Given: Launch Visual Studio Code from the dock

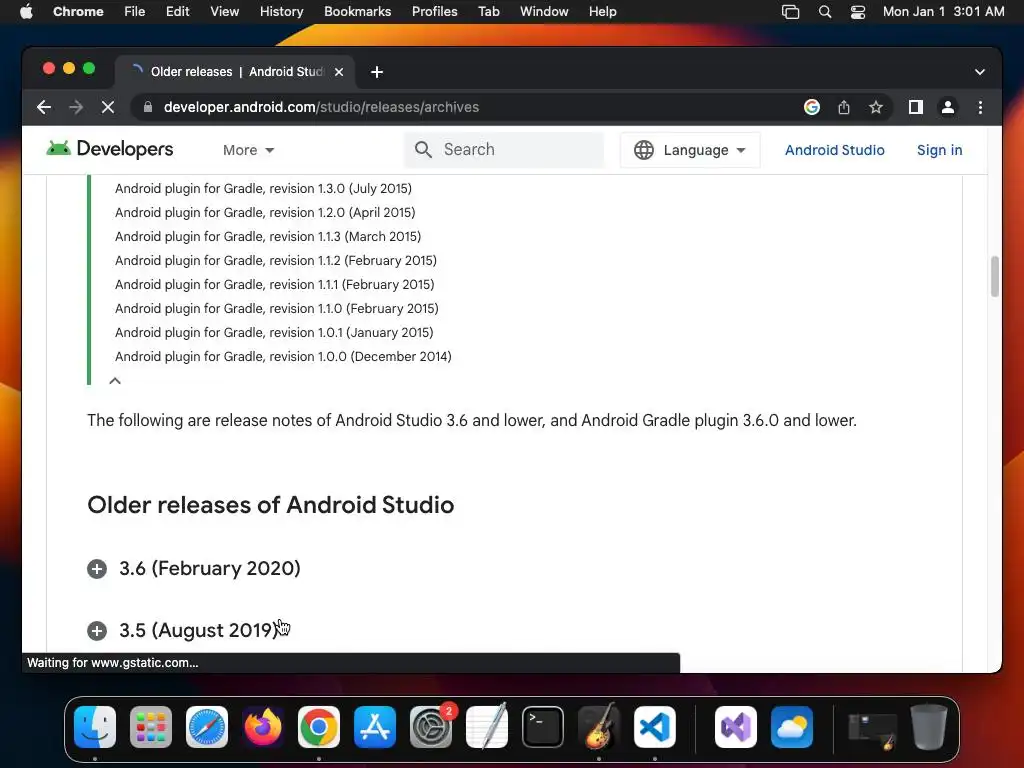Looking at the screenshot, I should [655, 727].
